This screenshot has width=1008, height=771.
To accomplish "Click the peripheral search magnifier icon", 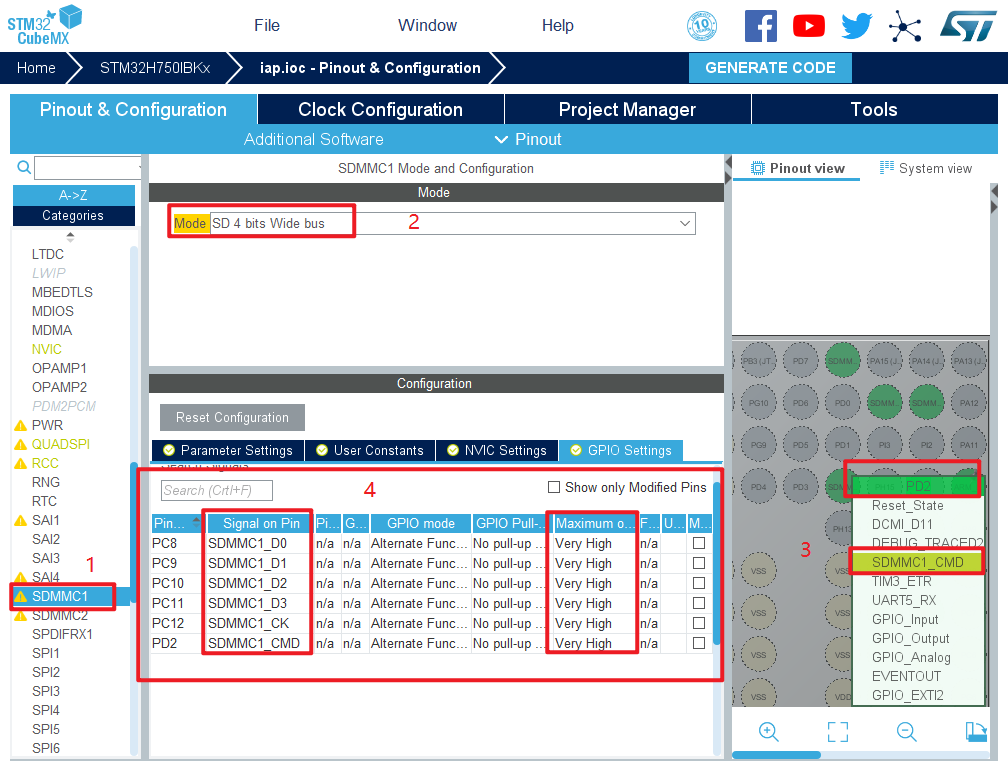I will point(24,168).
